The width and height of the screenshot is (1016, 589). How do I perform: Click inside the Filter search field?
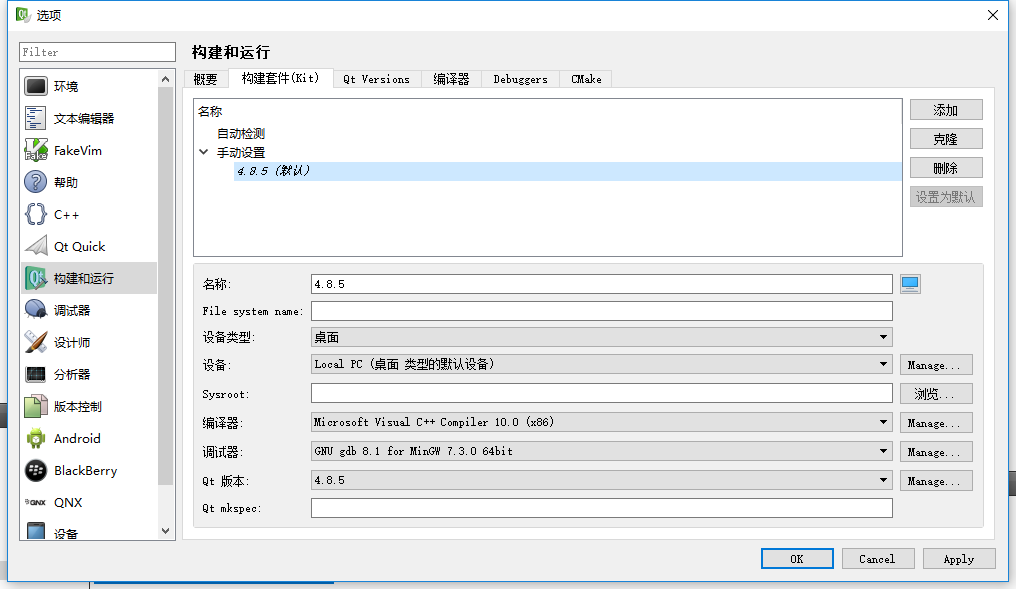[96, 51]
